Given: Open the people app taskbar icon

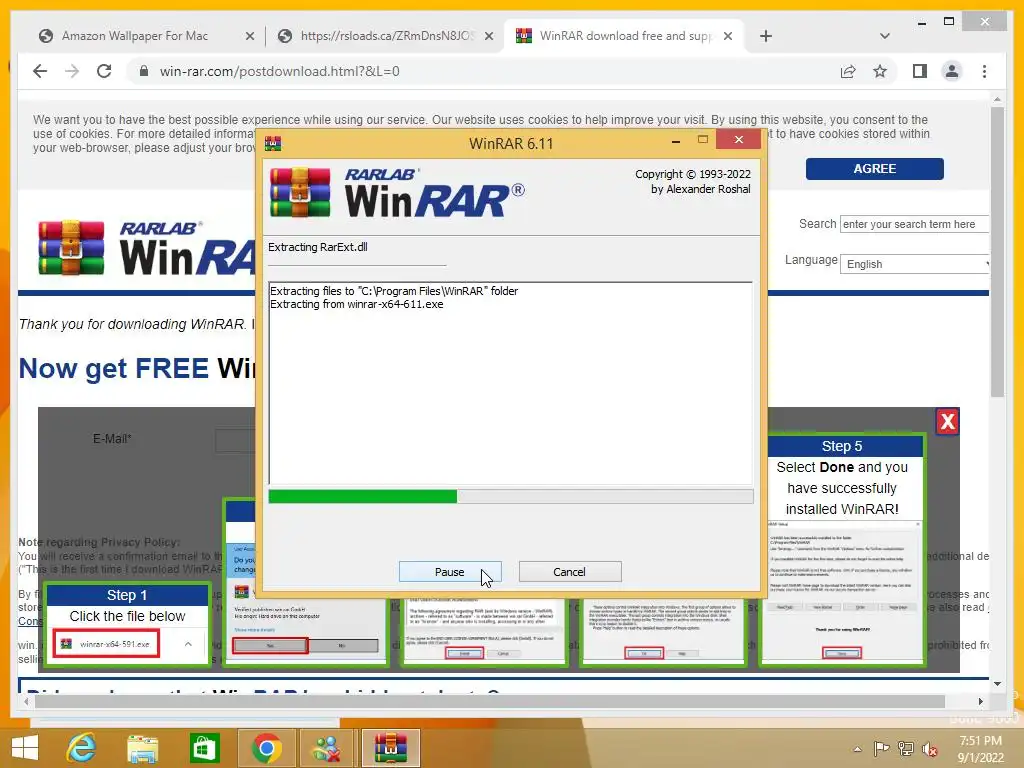Looking at the screenshot, I should click(327, 748).
